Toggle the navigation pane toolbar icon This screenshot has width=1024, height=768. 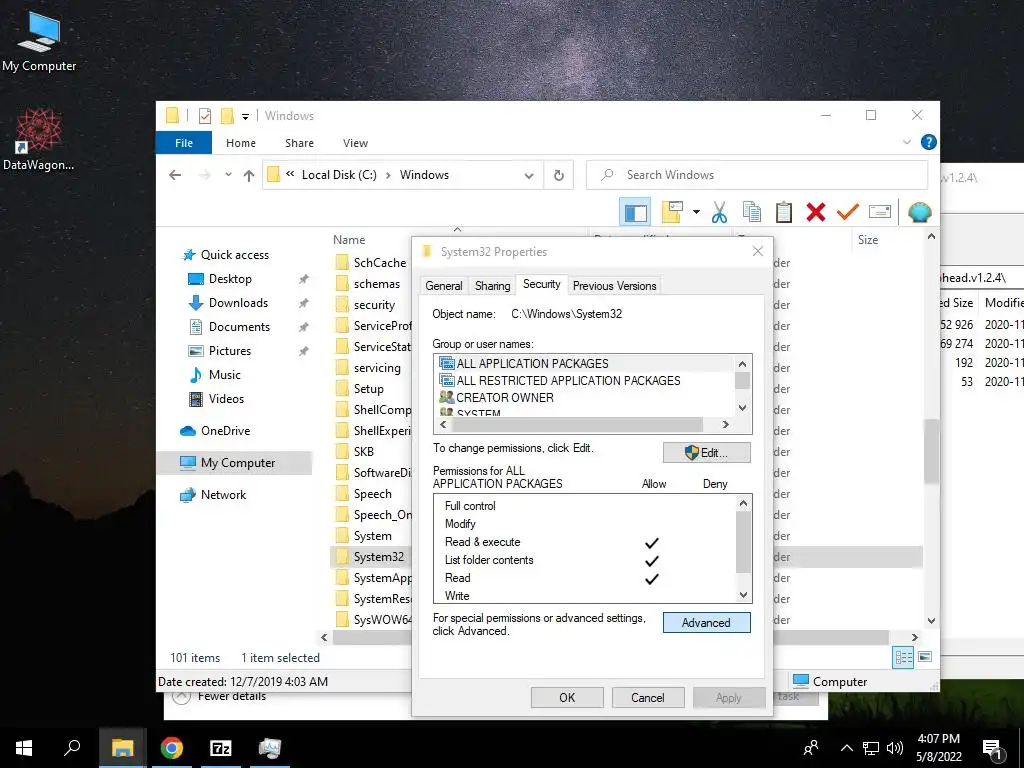635,212
